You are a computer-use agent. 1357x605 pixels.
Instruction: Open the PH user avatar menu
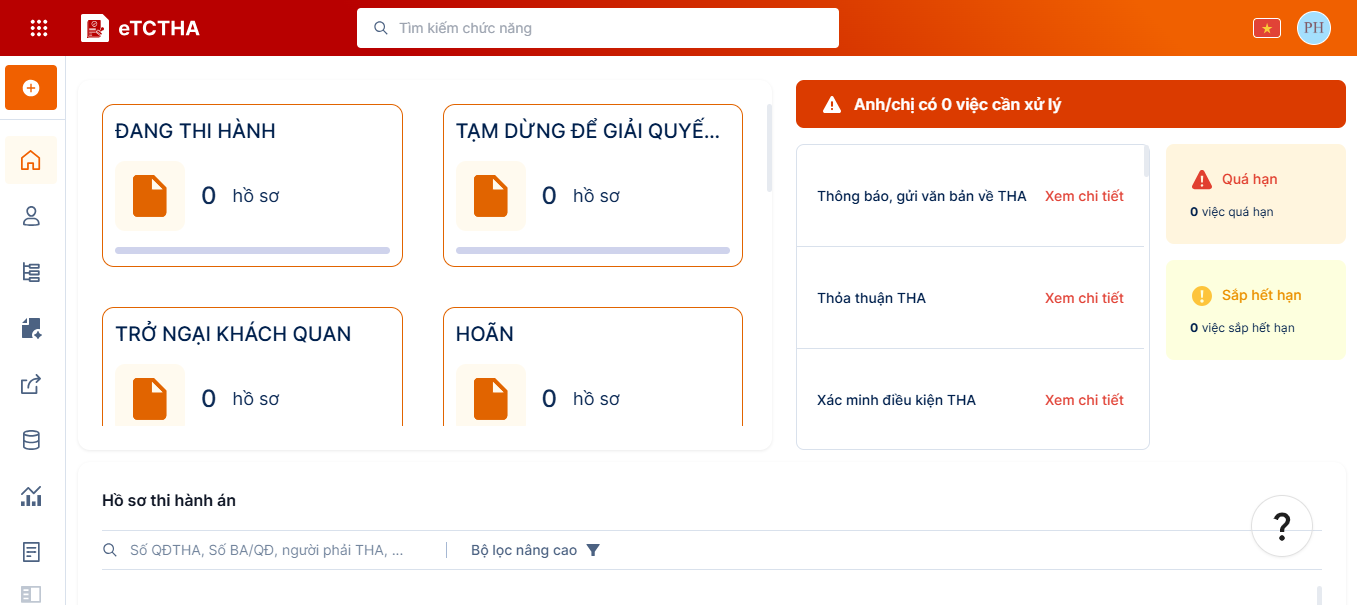click(1314, 27)
